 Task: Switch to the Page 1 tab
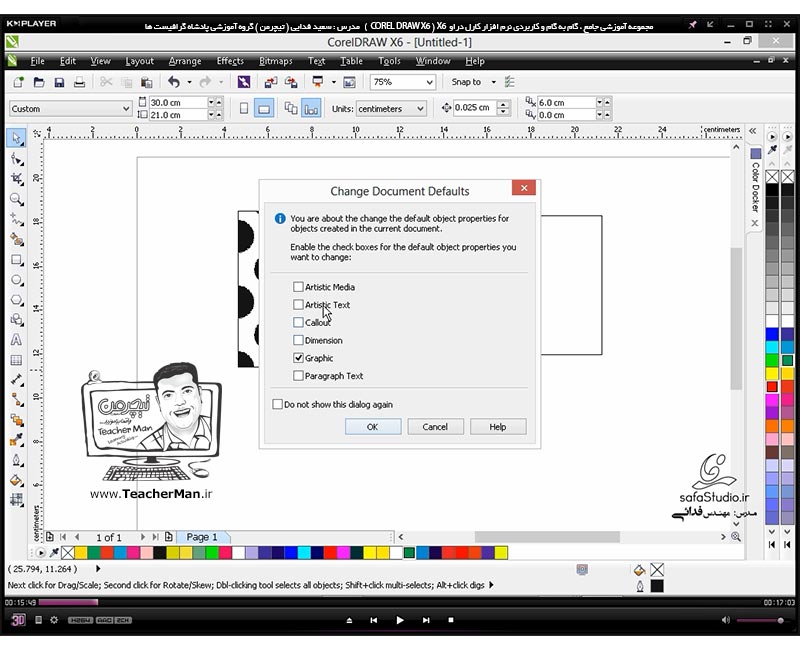tap(202, 537)
